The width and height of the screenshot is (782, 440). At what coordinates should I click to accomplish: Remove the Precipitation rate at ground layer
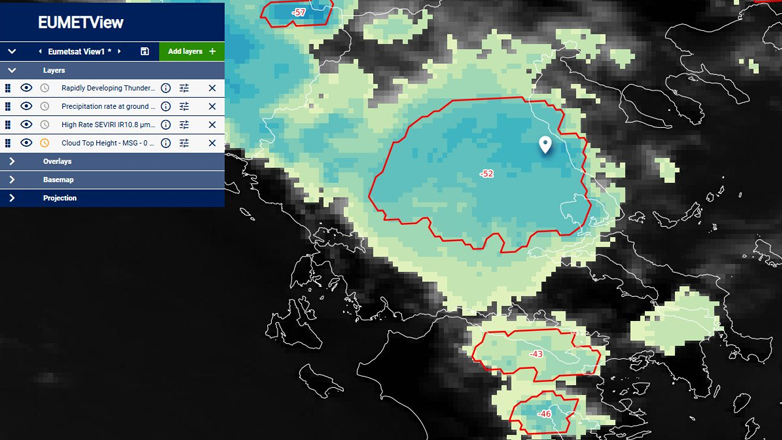pyautogui.click(x=212, y=106)
